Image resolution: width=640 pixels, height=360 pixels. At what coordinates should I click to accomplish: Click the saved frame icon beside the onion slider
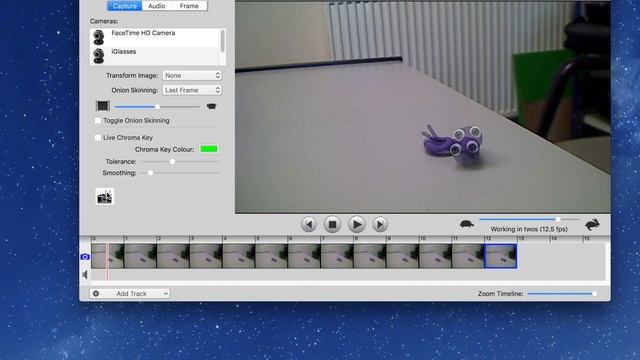point(103,106)
